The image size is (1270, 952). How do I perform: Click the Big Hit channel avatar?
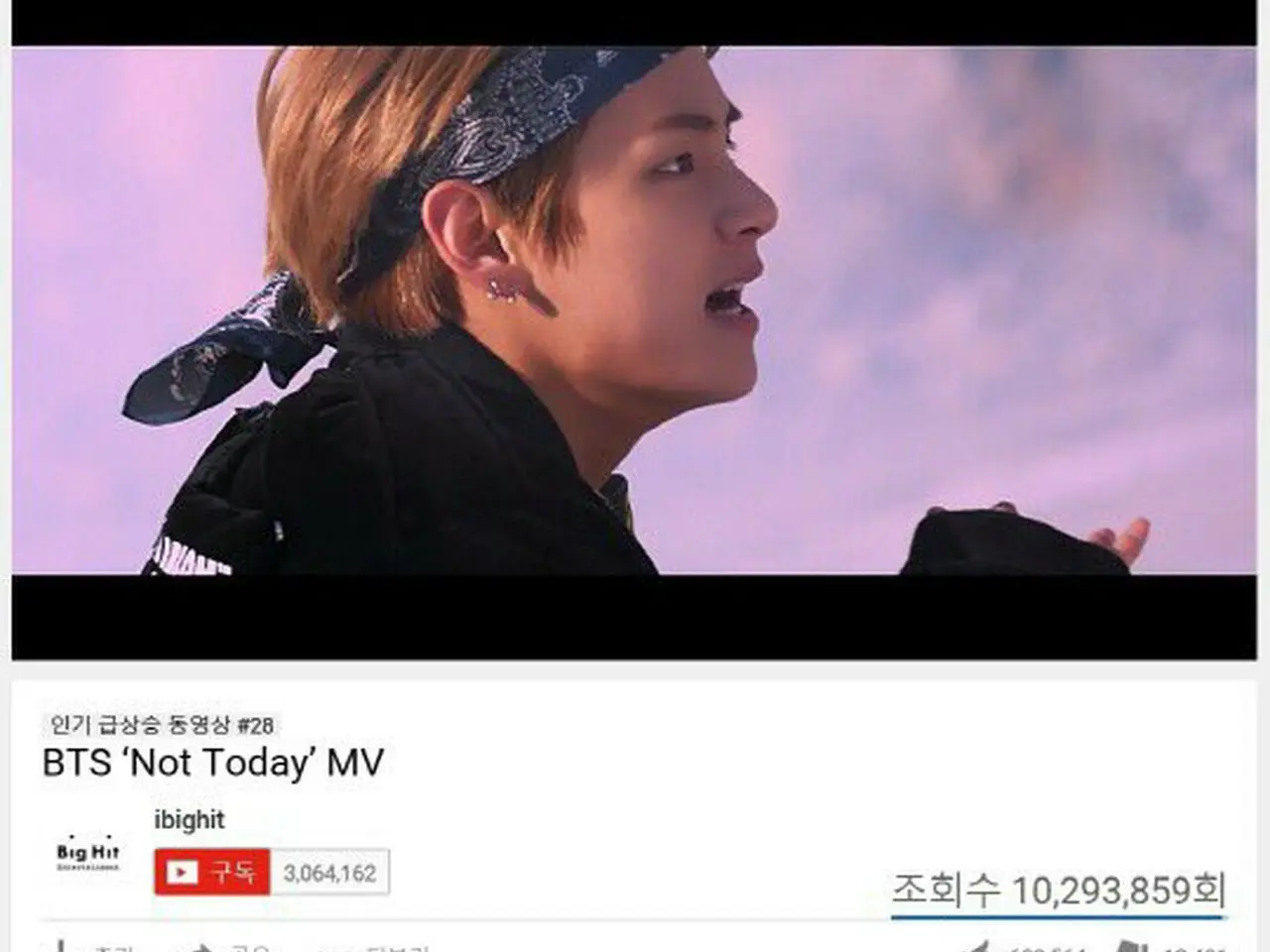click(x=87, y=854)
